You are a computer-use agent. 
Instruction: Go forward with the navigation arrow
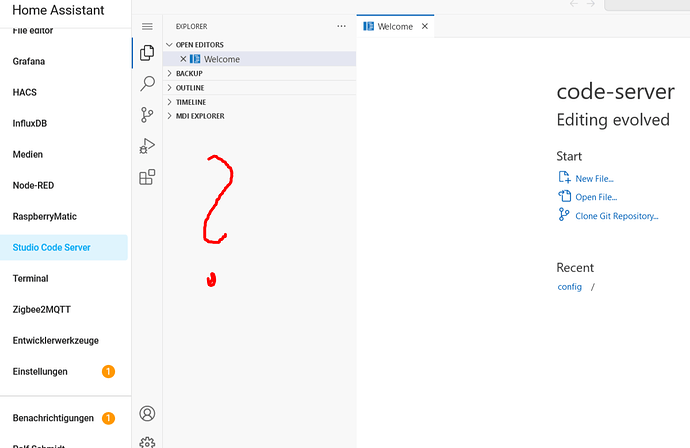[591, 4]
